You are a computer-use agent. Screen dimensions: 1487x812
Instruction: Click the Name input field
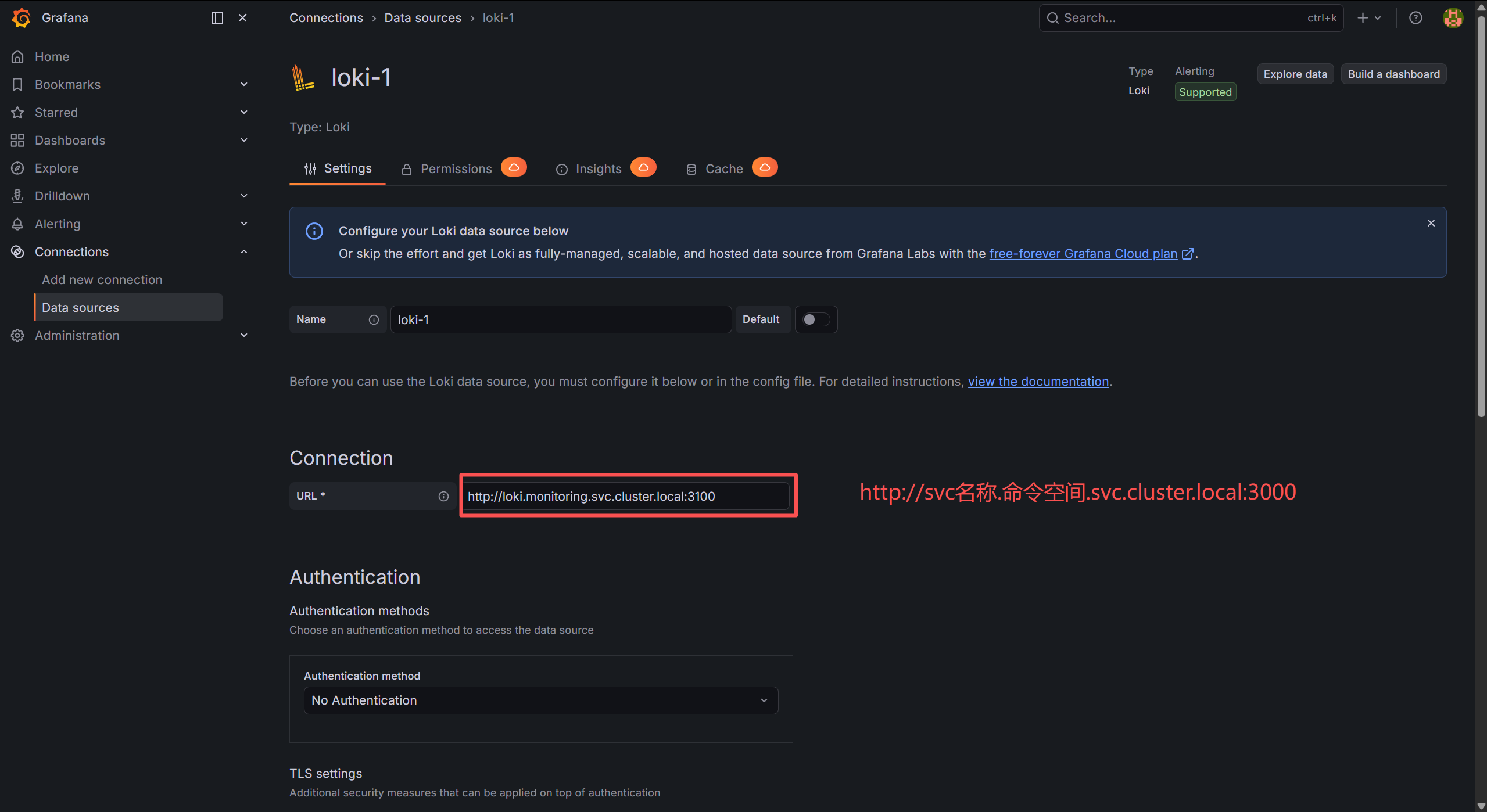click(561, 319)
